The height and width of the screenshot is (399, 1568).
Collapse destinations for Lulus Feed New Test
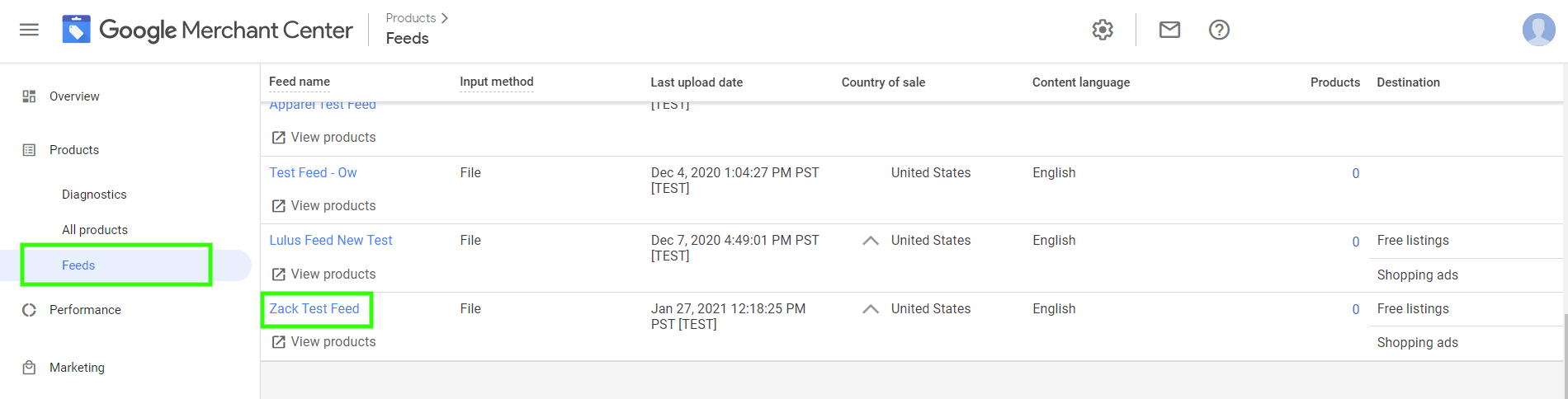tap(870, 241)
